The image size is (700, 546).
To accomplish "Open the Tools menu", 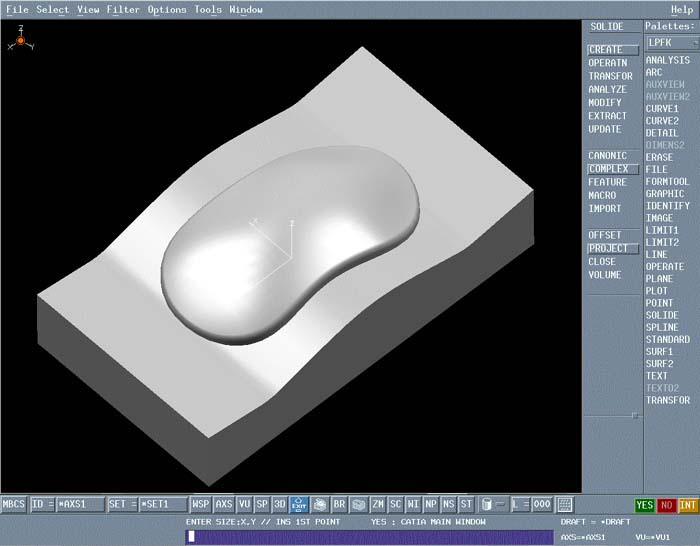I will pos(208,10).
